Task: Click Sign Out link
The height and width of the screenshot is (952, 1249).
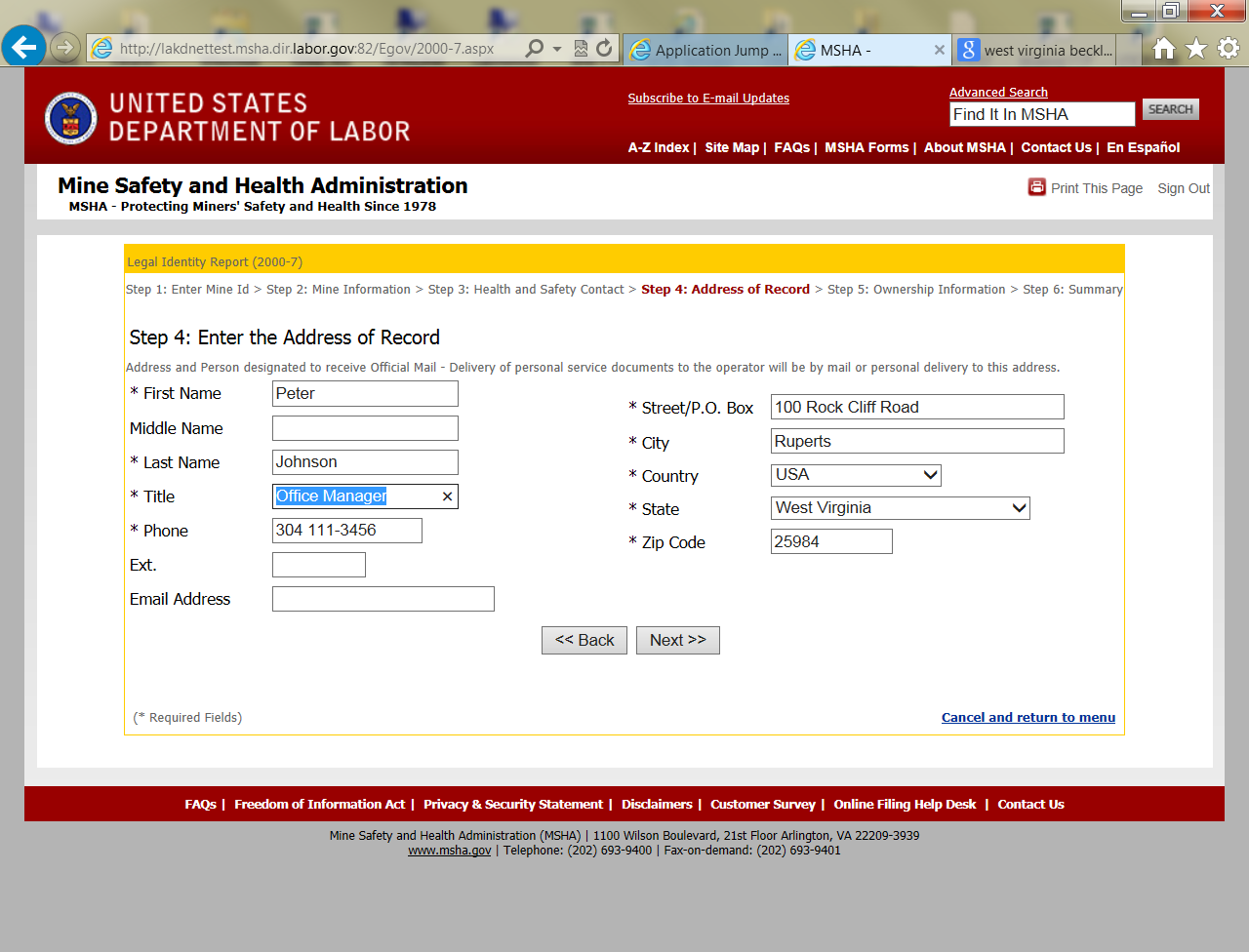Action: [1184, 188]
